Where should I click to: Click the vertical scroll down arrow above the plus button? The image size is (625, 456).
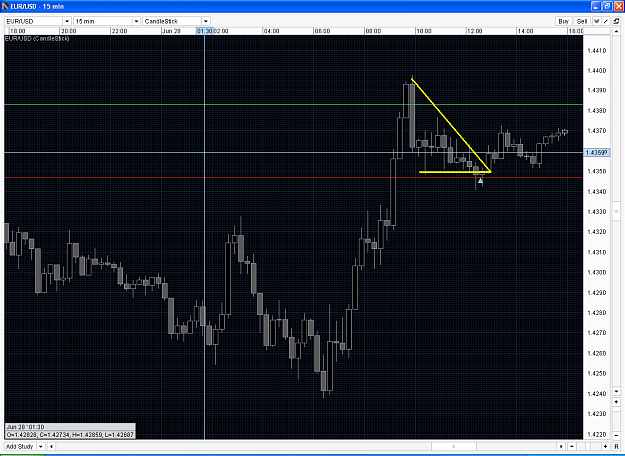tap(616, 391)
